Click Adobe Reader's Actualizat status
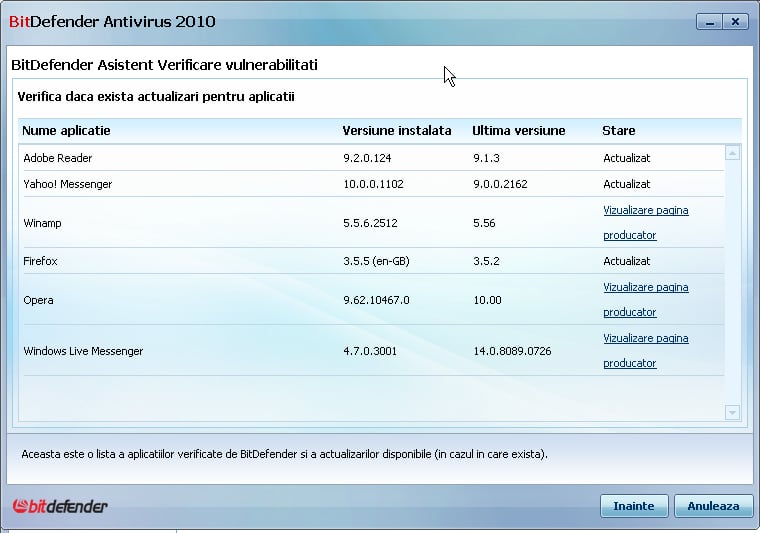This screenshot has width=760, height=533. (x=627, y=158)
